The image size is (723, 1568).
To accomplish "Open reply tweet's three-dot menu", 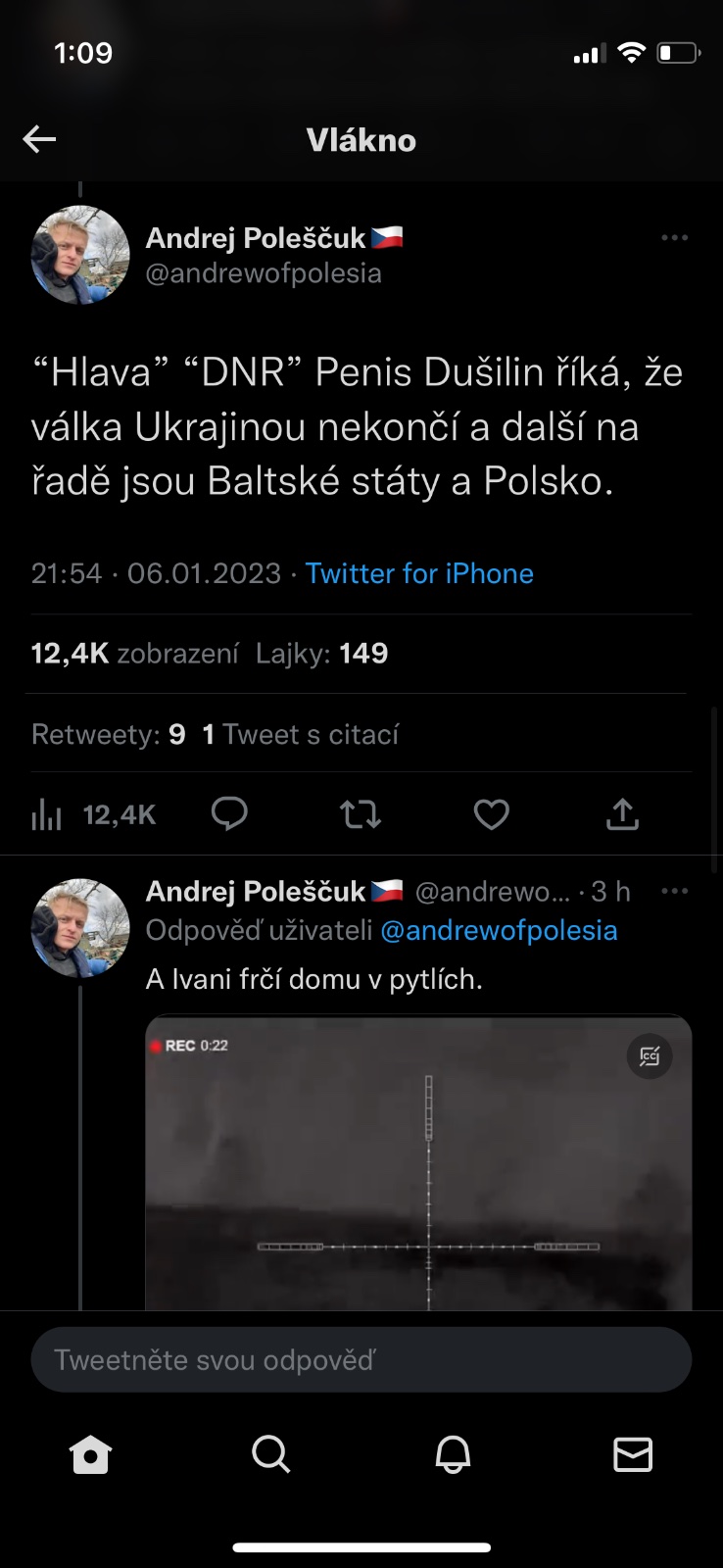I will click(674, 891).
